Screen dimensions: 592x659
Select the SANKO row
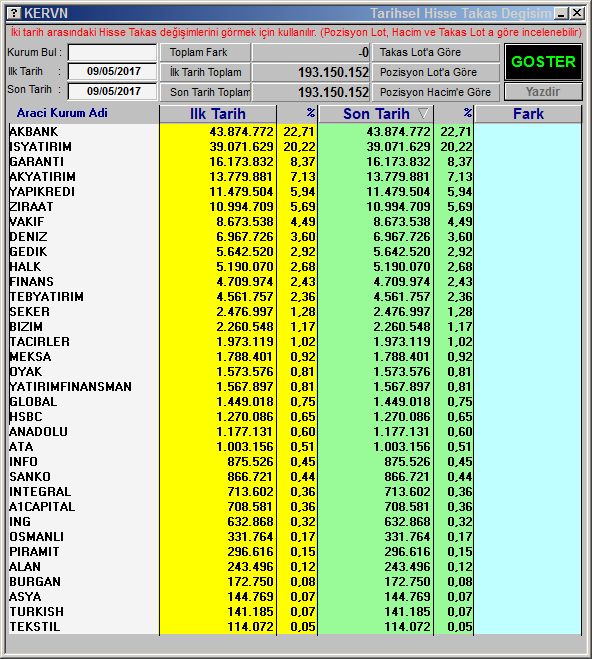coord(295,477)
